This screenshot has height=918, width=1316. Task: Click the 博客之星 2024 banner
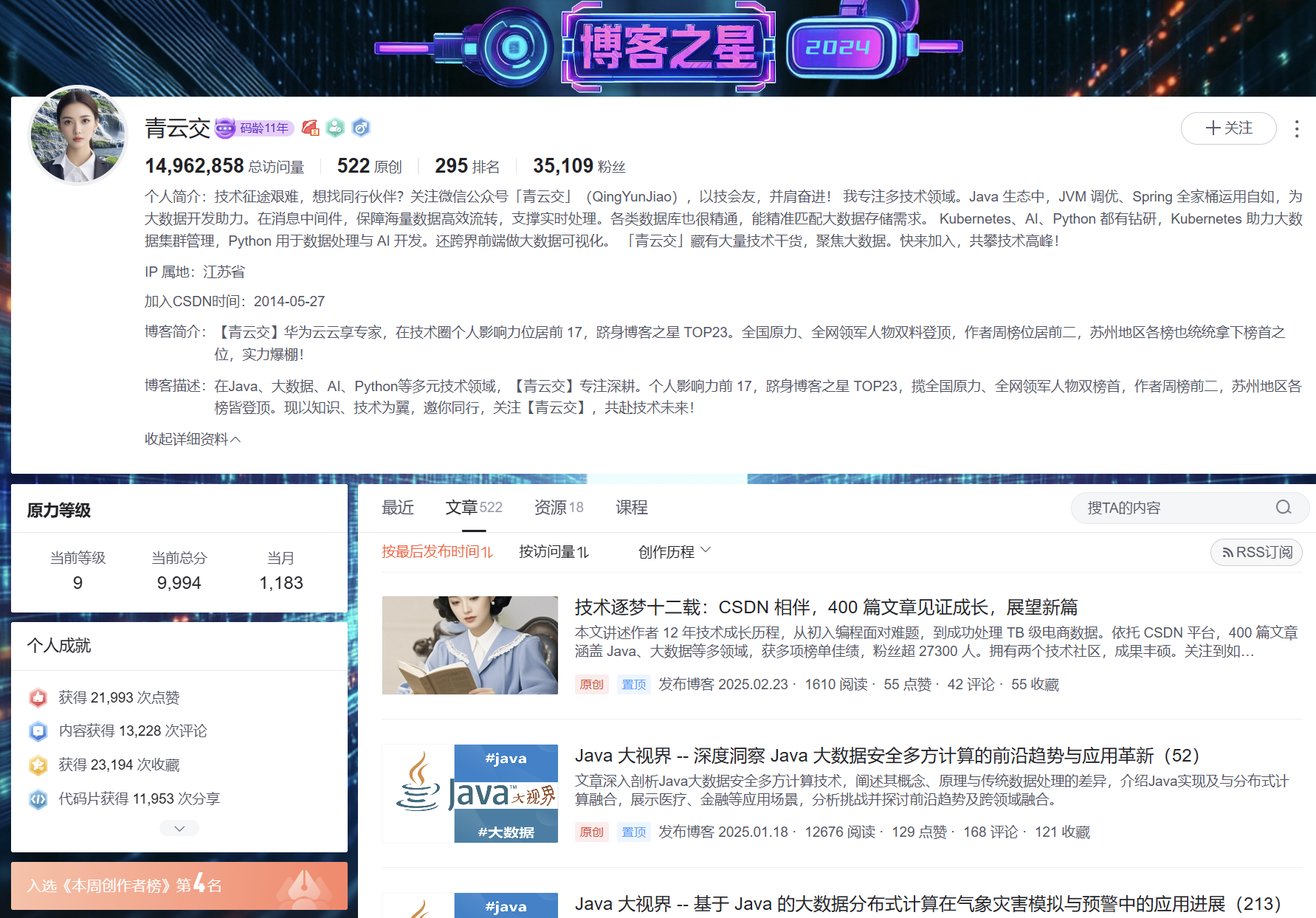(668, 47)
